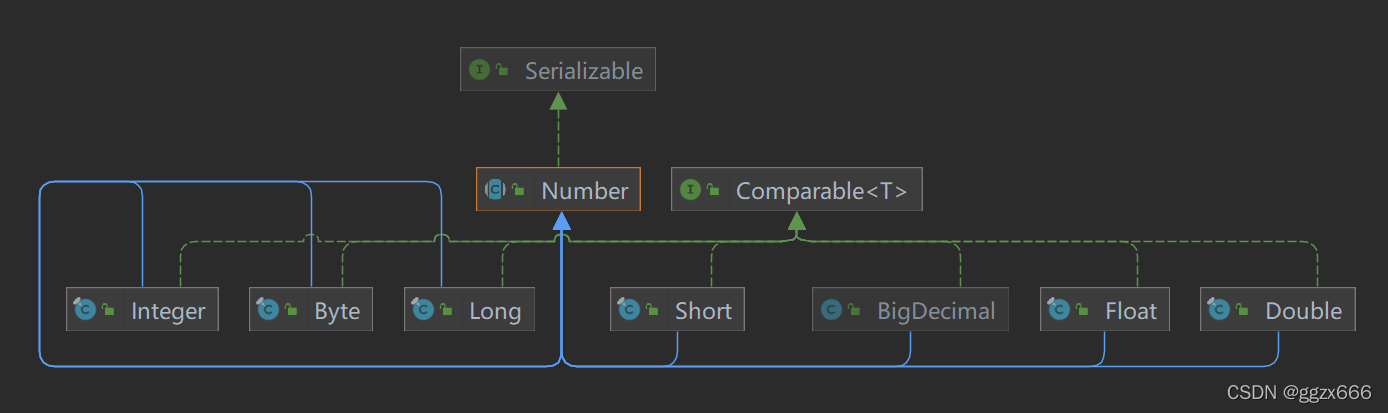This screenshot has height=413, width=1388.
Task: Click the blue arrowhead below Number
Action: pyautogui.click(x=561, y=220)
